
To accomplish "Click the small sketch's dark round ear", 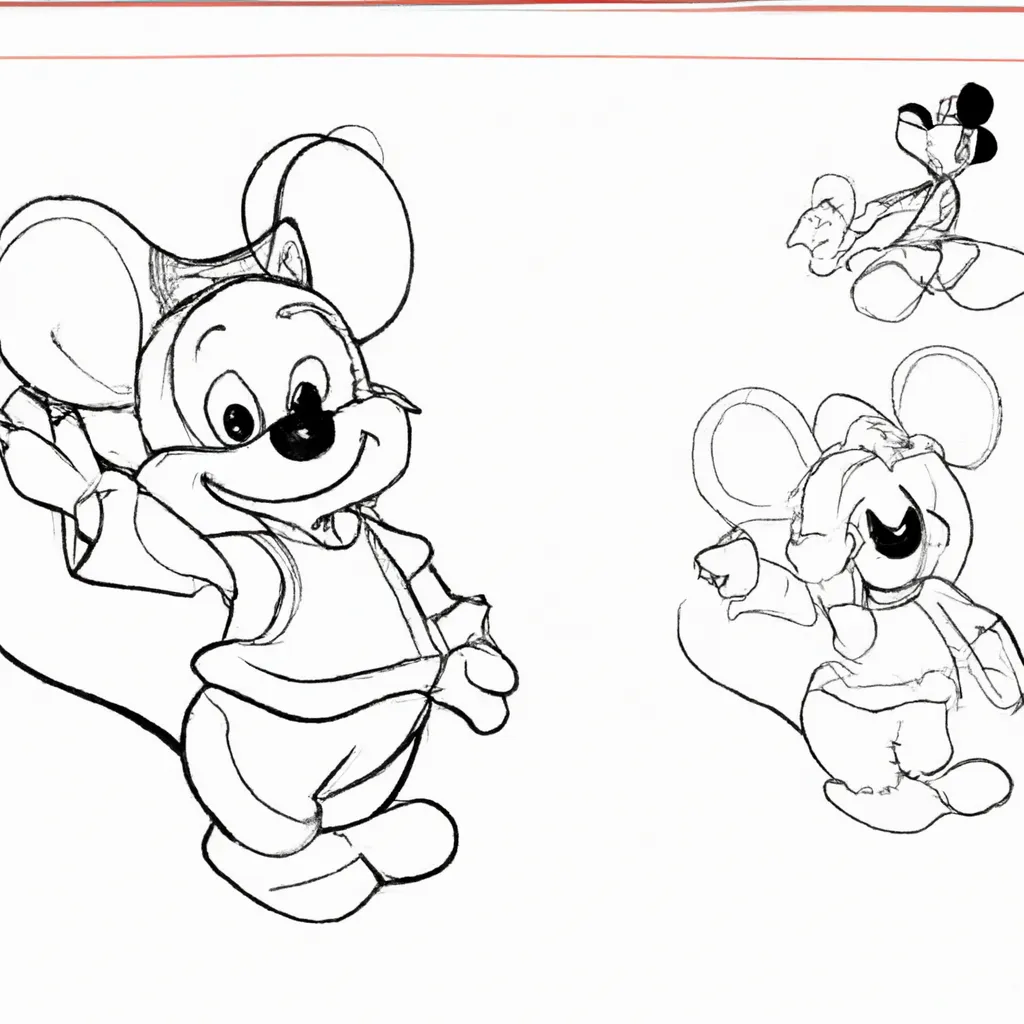I will point(973,105).
